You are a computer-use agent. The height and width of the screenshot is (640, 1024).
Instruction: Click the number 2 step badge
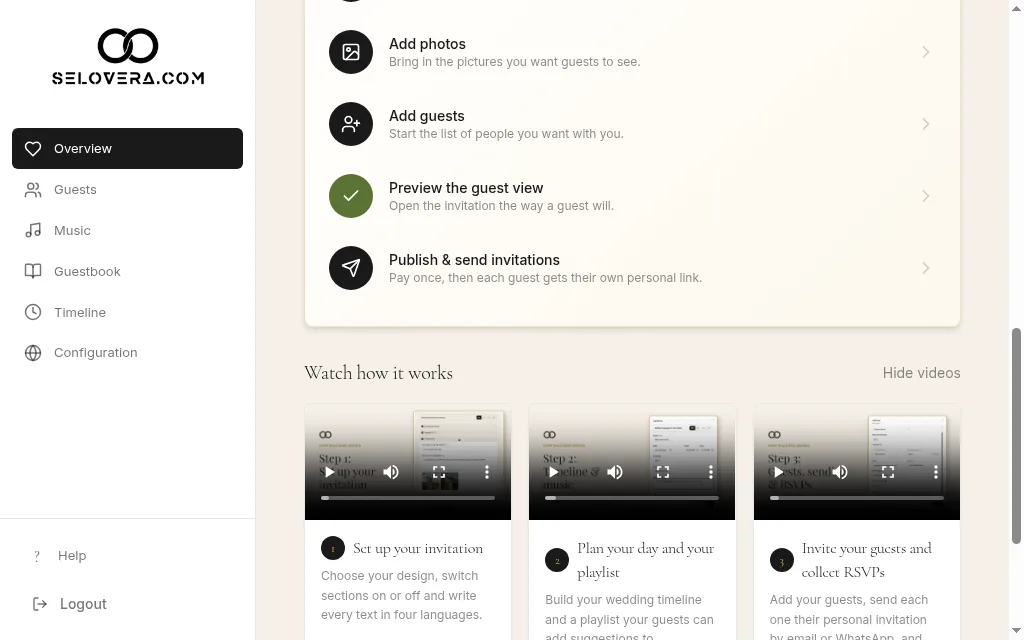coord(557,560)
